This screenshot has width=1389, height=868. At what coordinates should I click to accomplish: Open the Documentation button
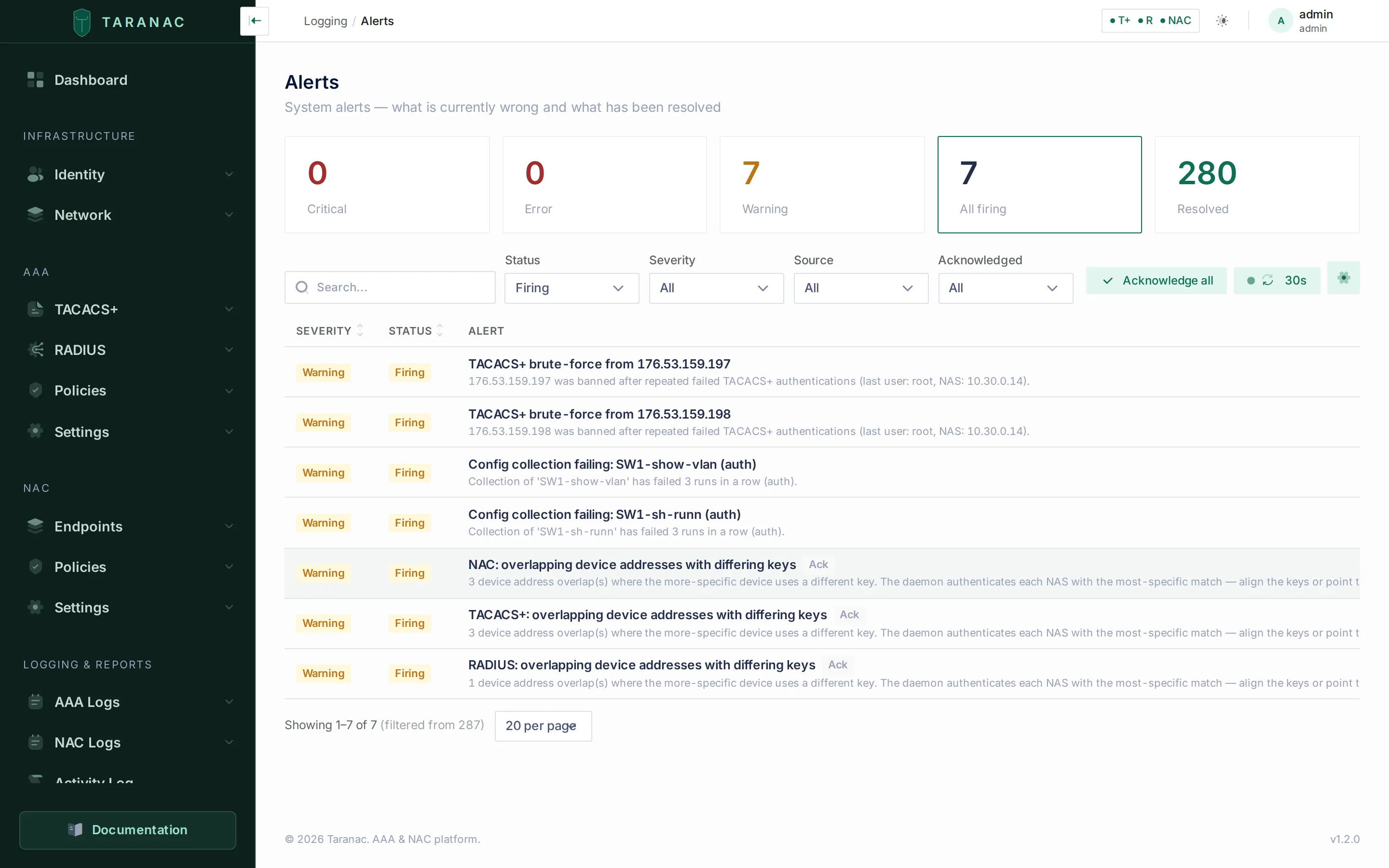127,830
